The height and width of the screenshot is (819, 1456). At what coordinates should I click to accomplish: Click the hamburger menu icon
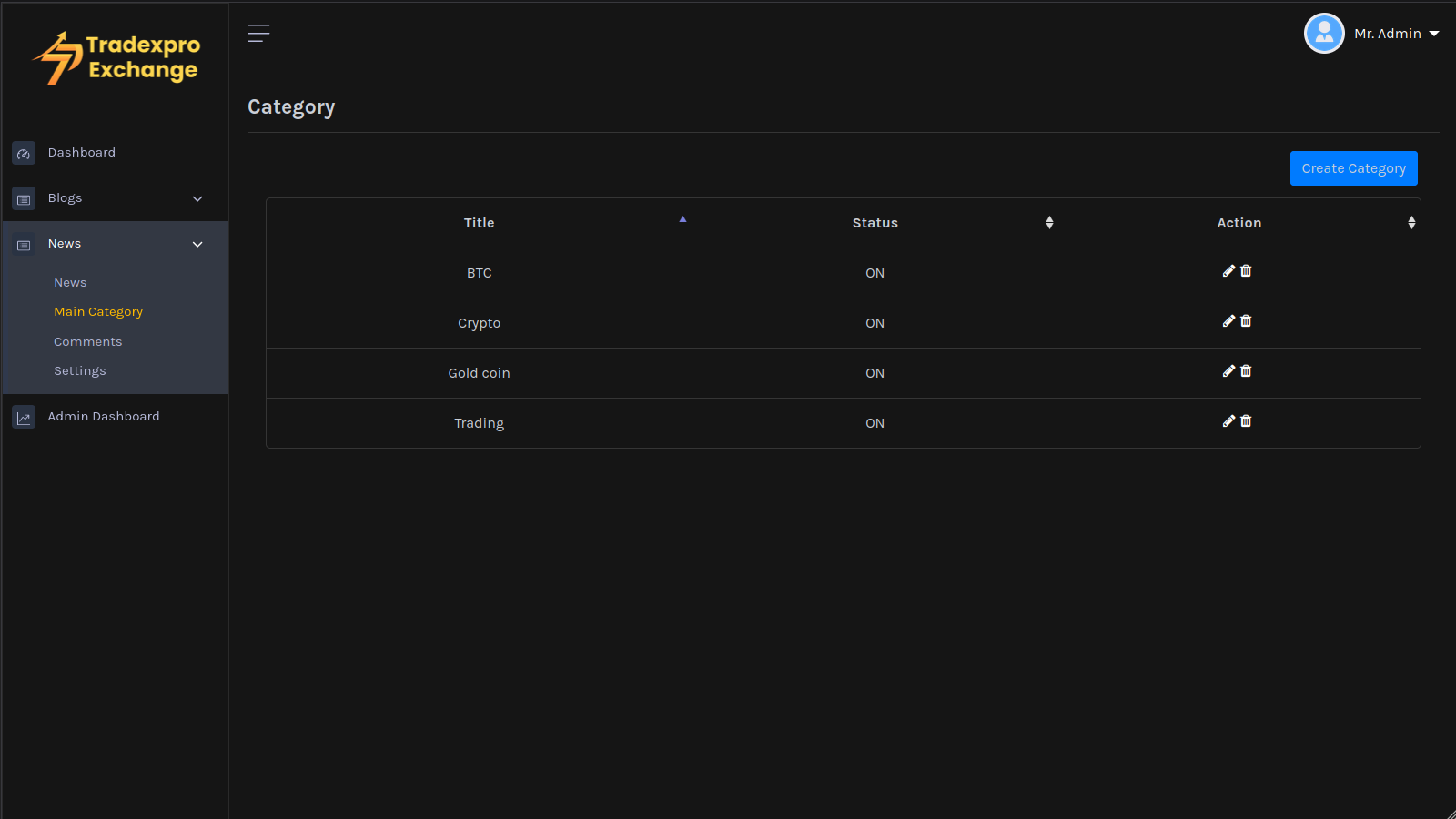[258, 34]
